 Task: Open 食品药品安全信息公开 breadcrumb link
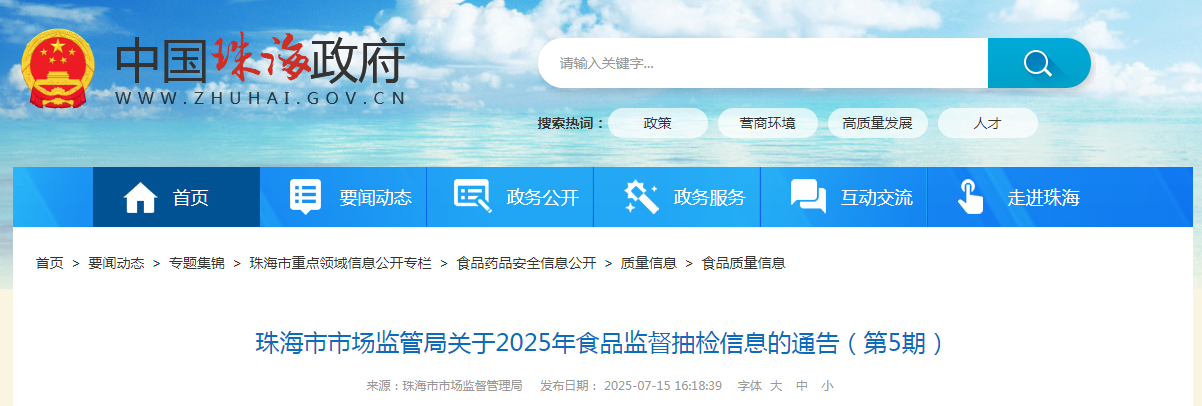click(x=526, y=263)
